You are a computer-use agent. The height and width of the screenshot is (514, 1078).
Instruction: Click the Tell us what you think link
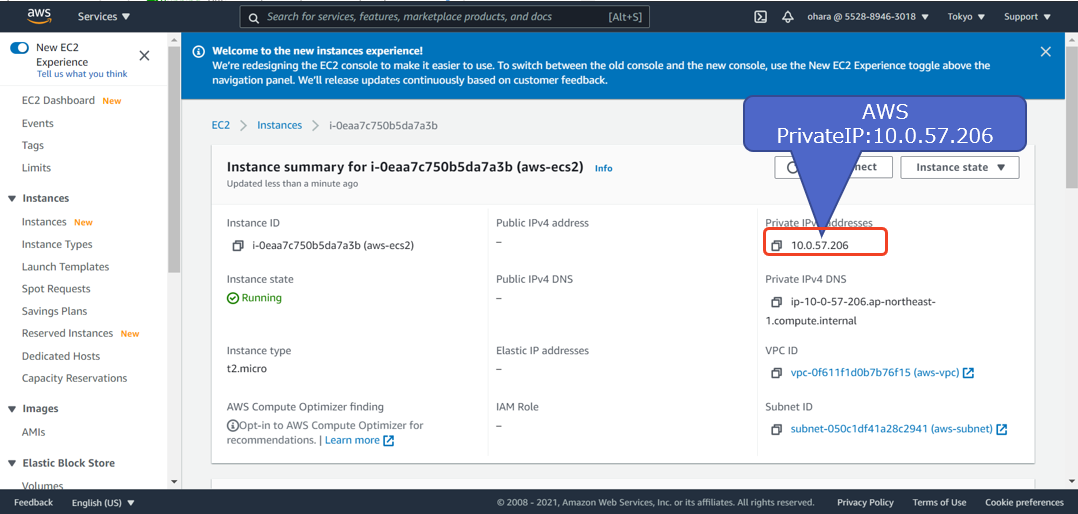(x=82, y=74)
